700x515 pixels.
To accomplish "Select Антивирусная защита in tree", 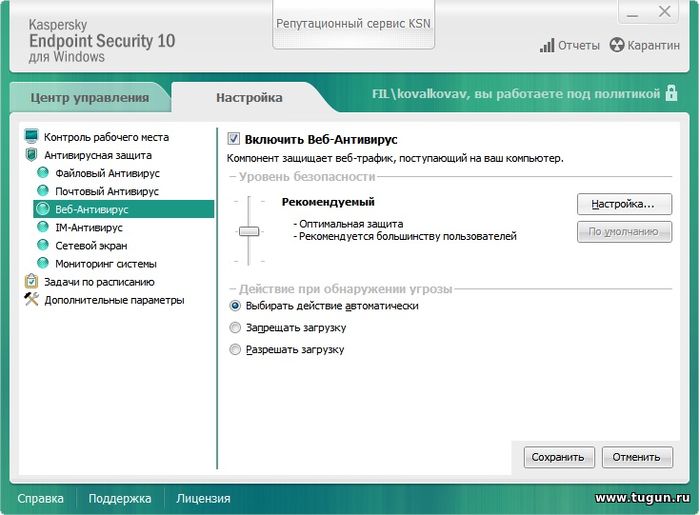I will [x=98, y=155].
